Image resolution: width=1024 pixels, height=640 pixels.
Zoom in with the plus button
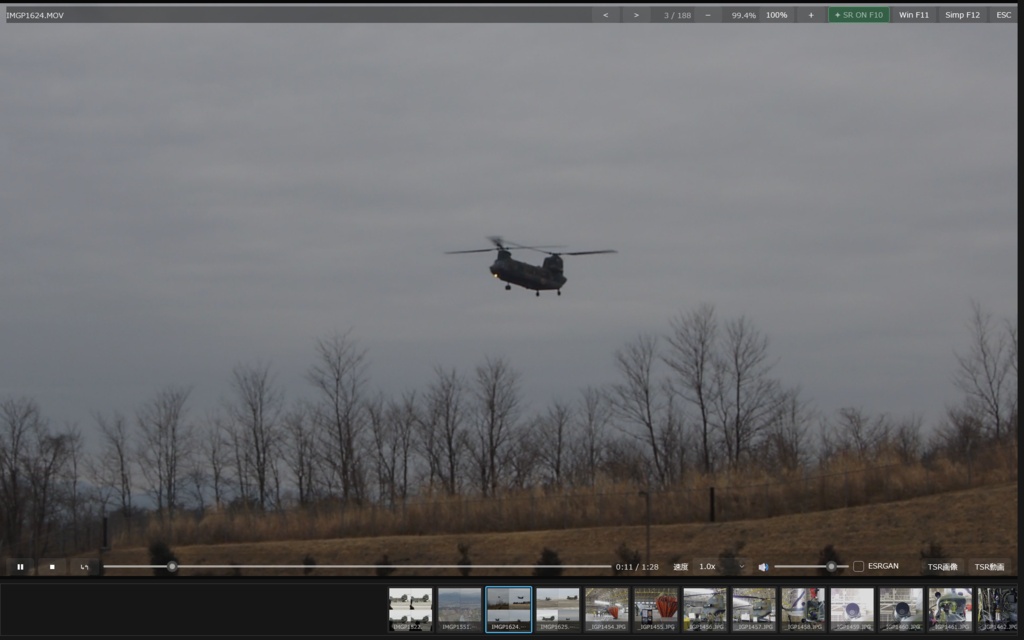[811, 15]
